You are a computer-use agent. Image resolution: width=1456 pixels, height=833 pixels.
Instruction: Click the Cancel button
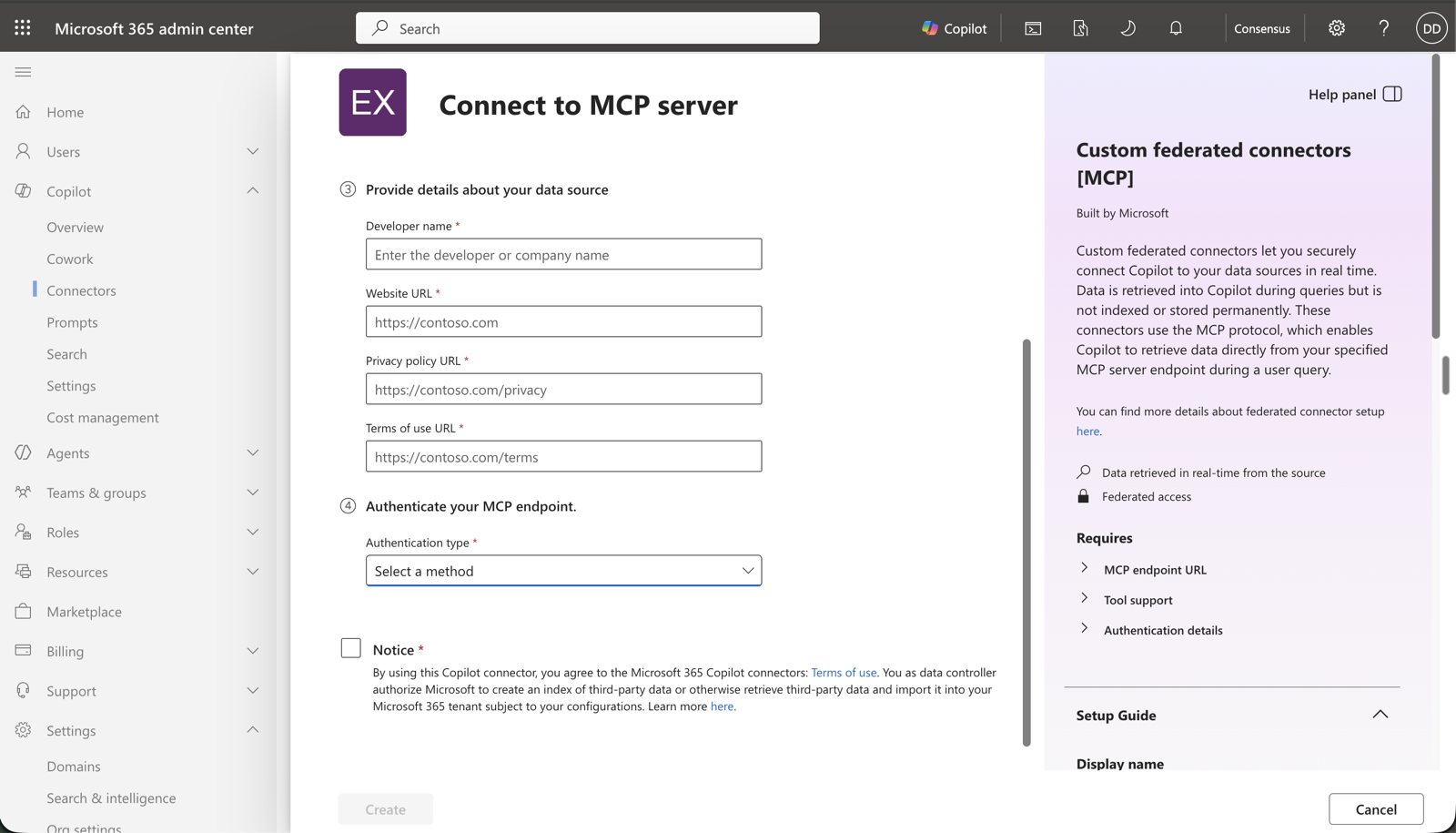click(x=1376, y=809)
